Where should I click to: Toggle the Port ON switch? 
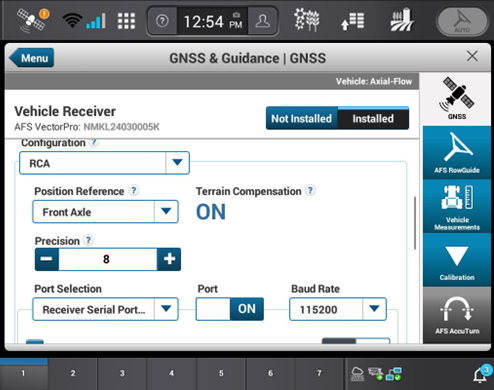(x=230, y=309)
